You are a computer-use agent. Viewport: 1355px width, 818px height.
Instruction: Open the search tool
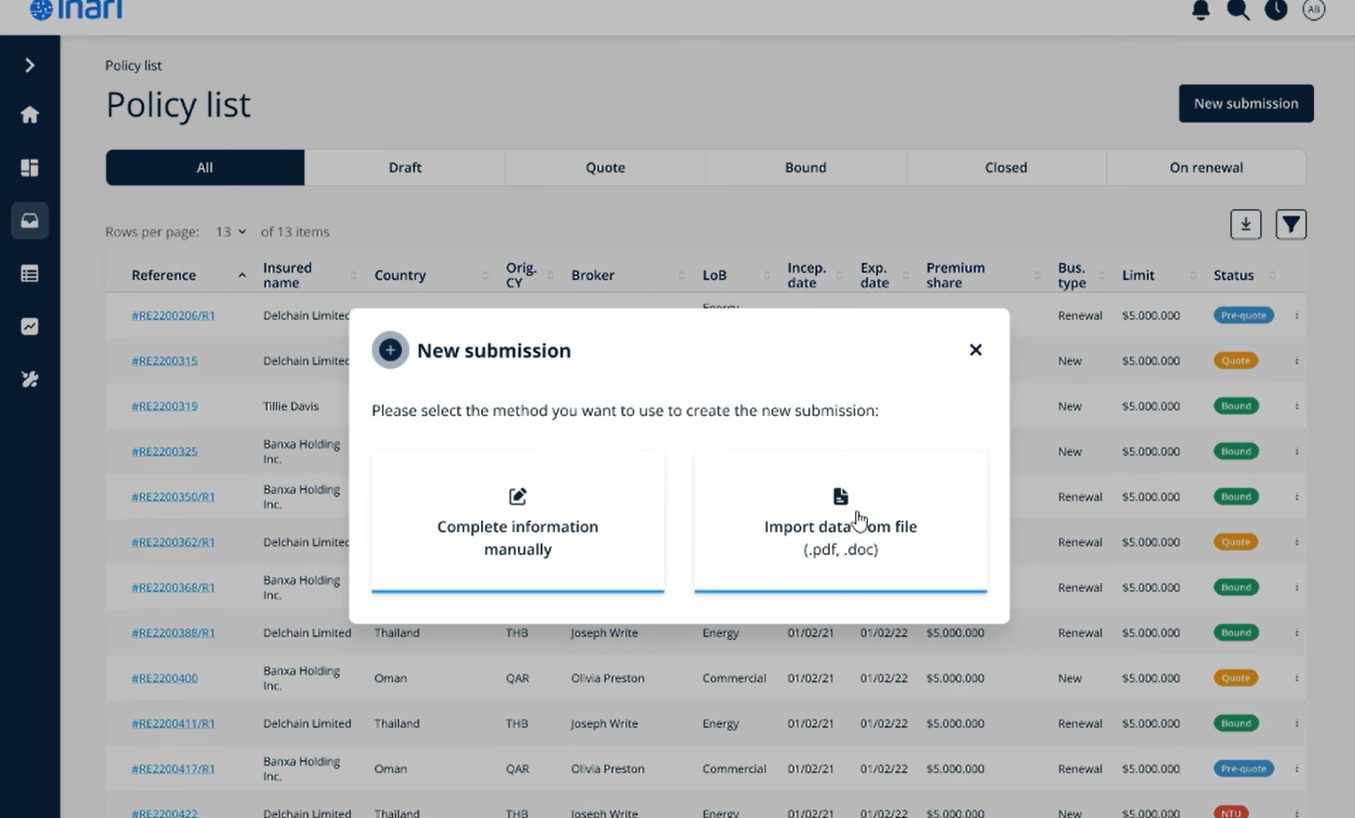1238,10
